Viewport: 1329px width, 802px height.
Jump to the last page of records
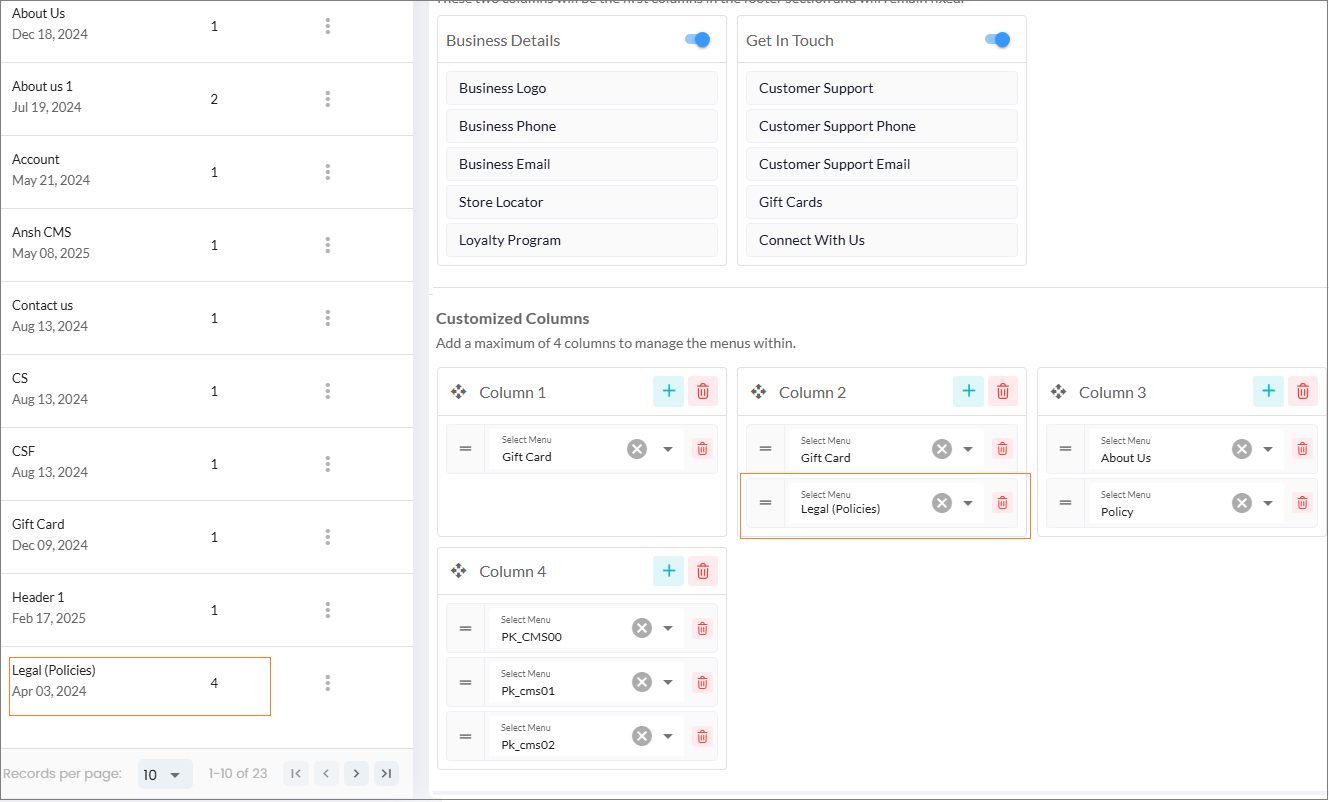(x=386, y=773)
